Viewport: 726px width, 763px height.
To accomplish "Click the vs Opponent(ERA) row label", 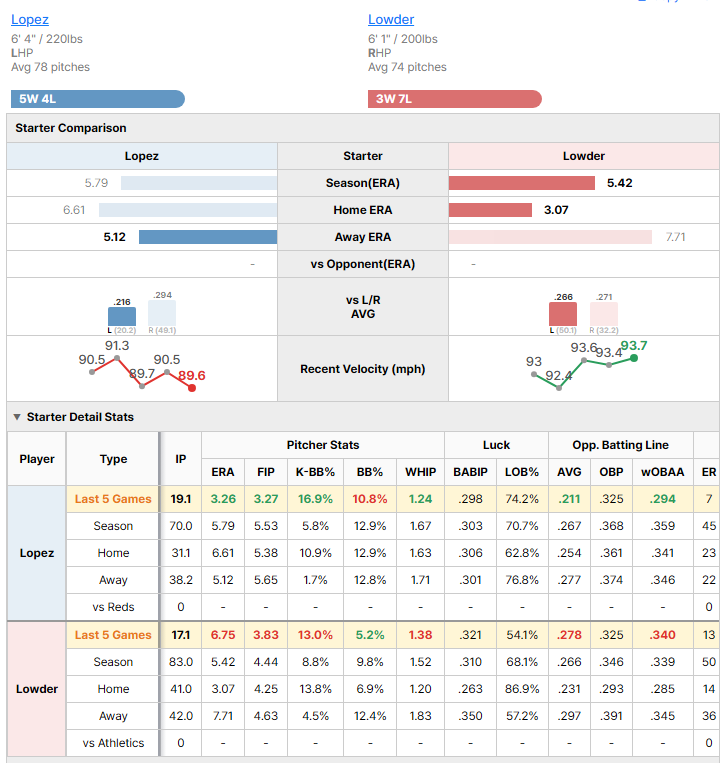I will tap(363, 264).
